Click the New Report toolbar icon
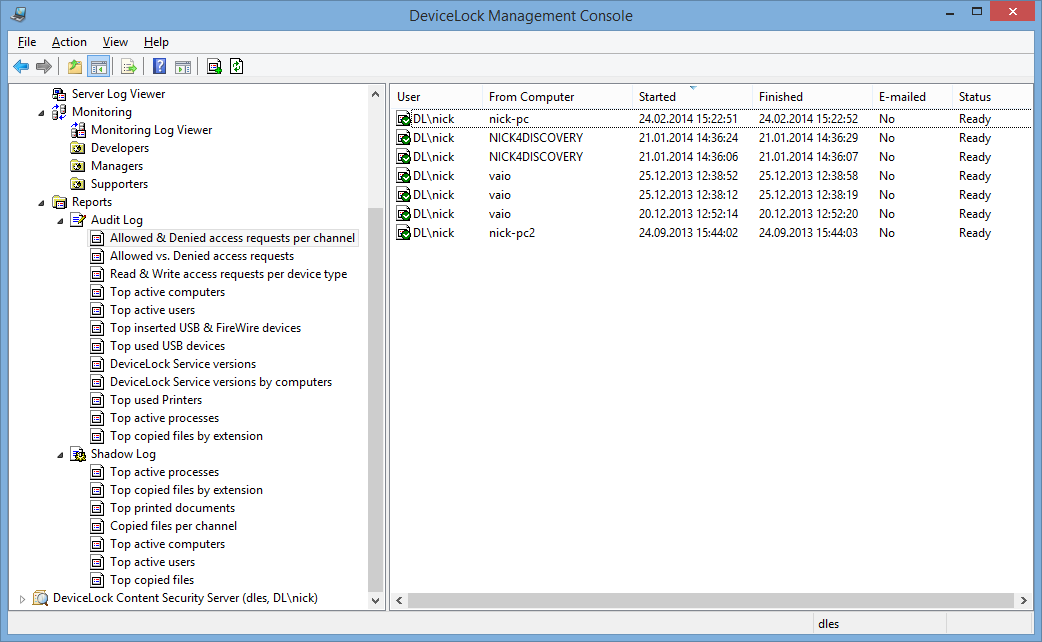Screen dimensions: 1042x642 [x=214, y=66]
